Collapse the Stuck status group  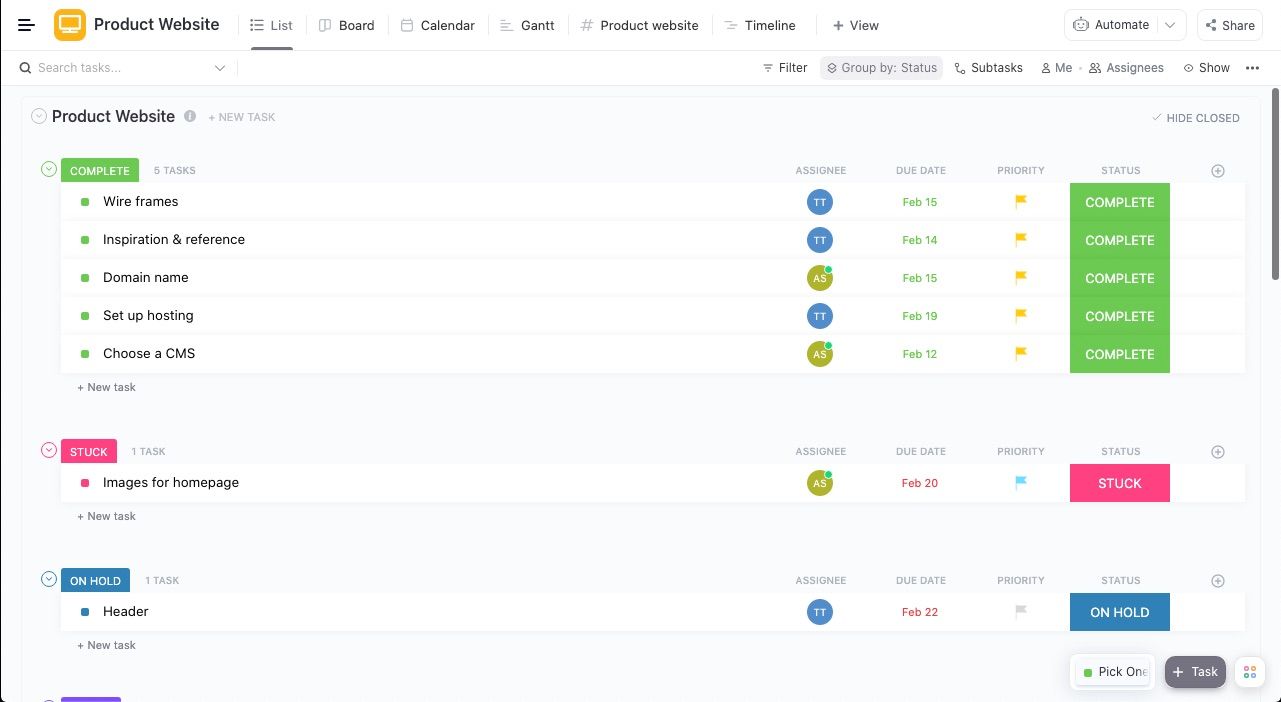[48, 450]
